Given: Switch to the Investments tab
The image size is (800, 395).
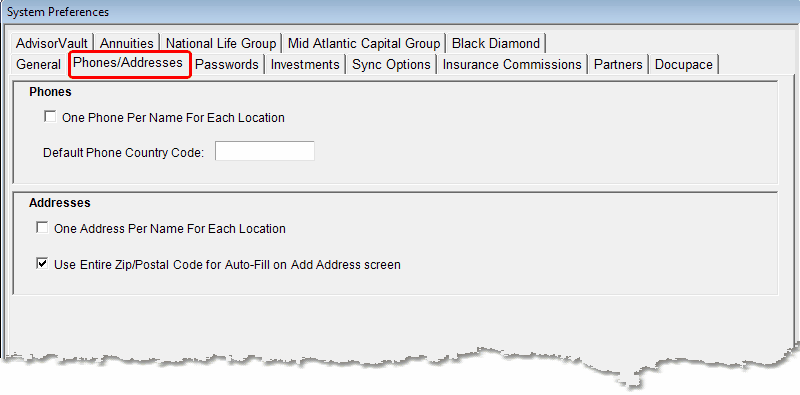Looking at the screenshot, I should (x=305, y=65).
